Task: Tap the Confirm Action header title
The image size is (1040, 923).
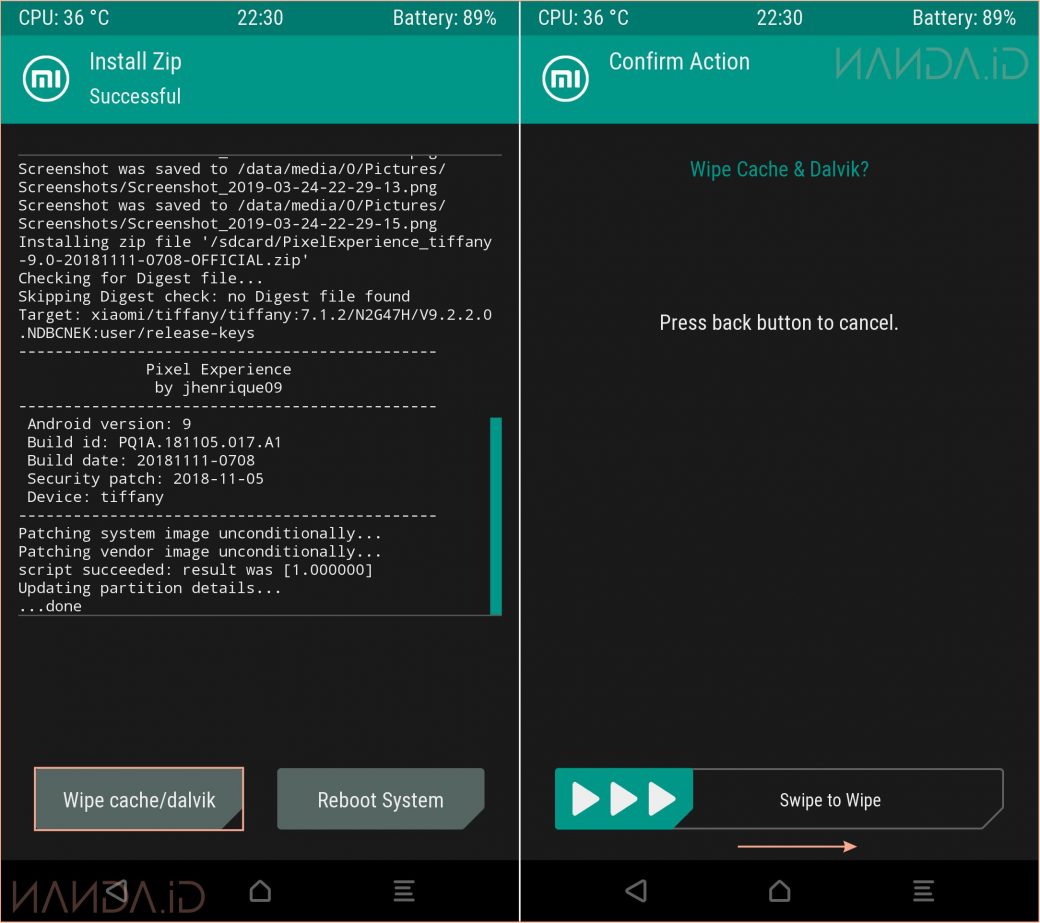Action: [679, 62]
